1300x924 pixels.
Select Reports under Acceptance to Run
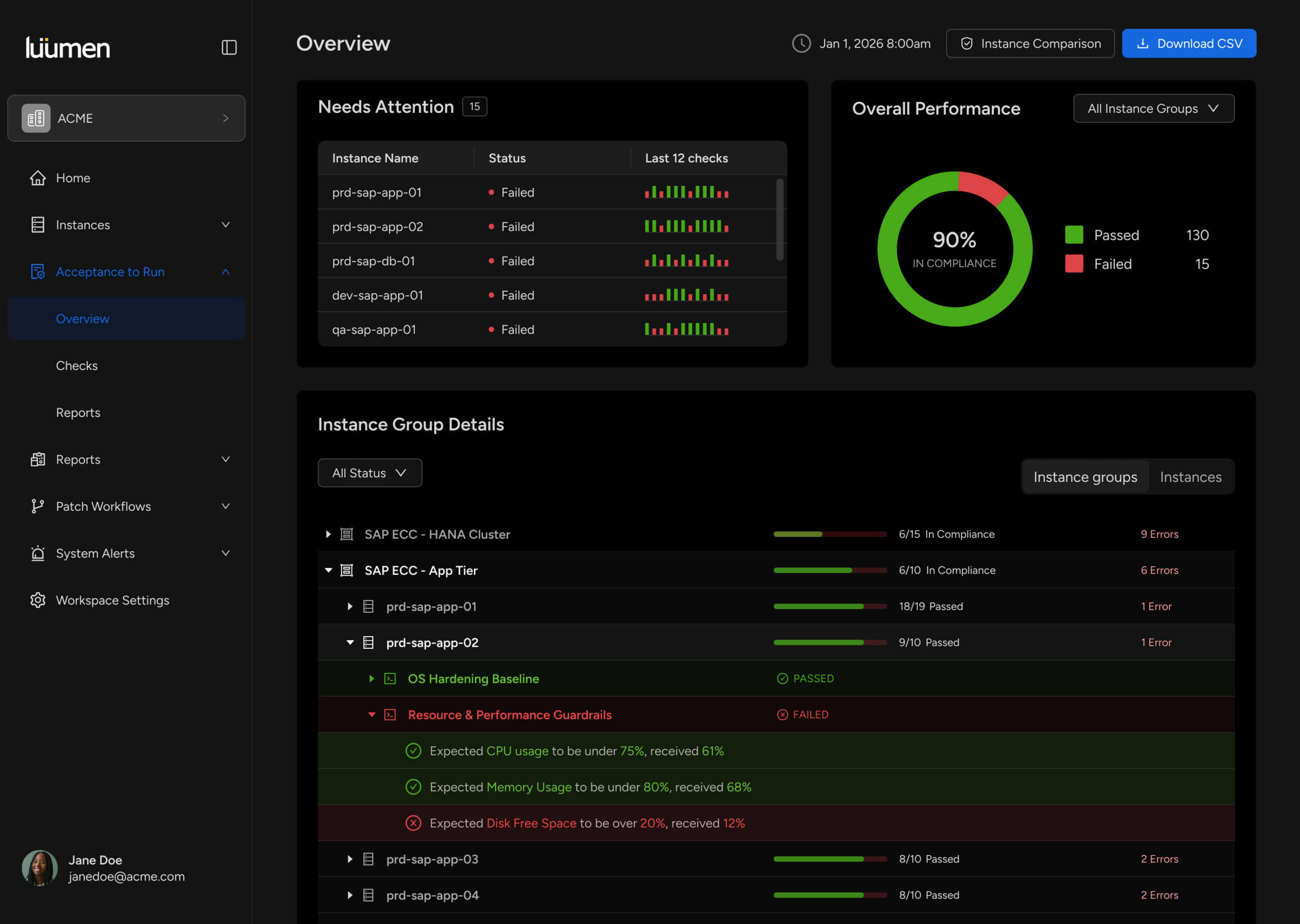pos(78,412)
